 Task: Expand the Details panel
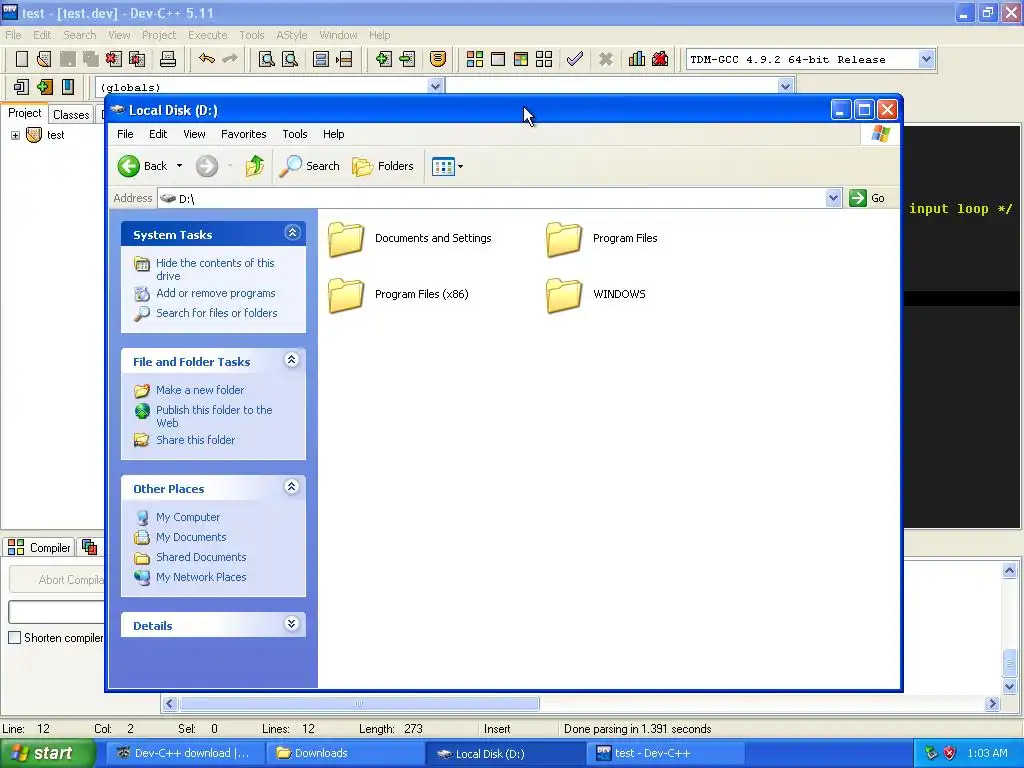[292, 624]
